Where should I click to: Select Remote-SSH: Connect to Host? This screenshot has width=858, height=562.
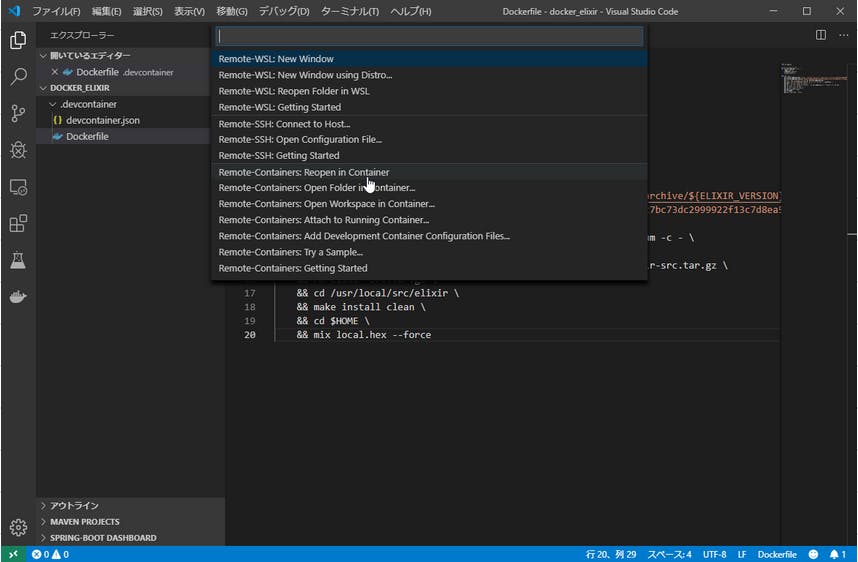430,124
